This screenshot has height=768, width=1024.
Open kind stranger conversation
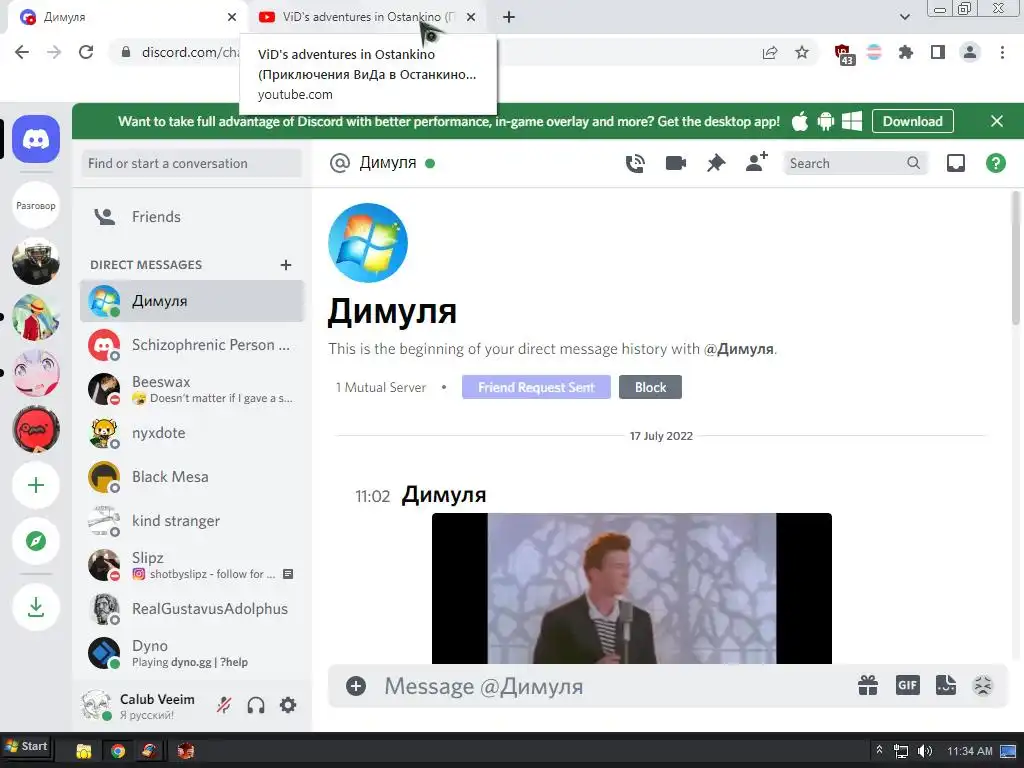192,521
